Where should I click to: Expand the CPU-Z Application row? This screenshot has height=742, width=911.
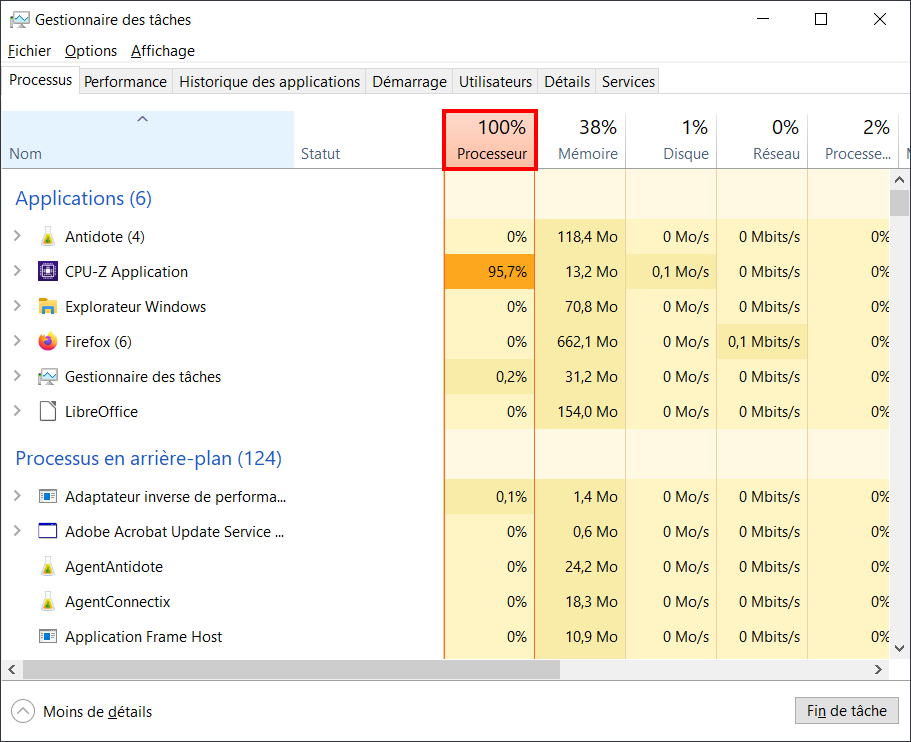click(17, 271)
